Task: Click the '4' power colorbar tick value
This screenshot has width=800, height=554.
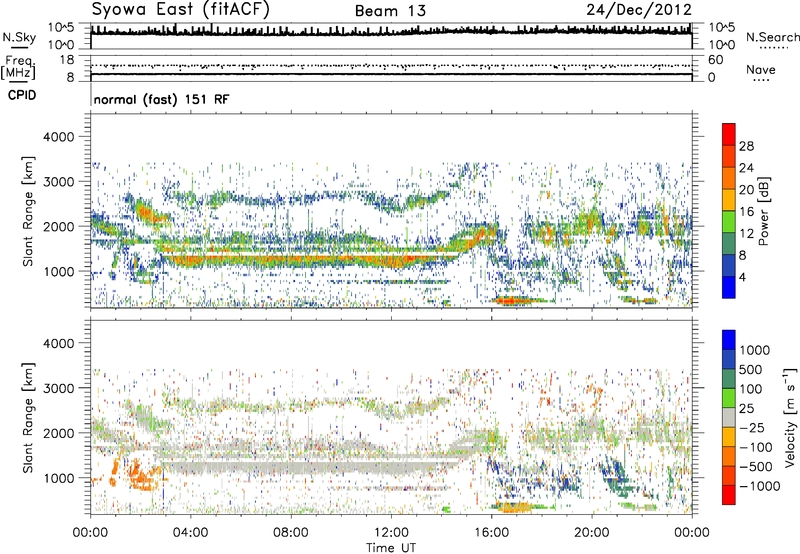Action: [742, 277]
